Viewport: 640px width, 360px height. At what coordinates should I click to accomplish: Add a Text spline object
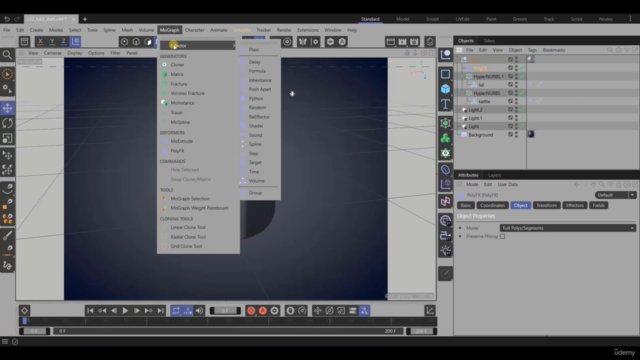[x=445, y=104]
